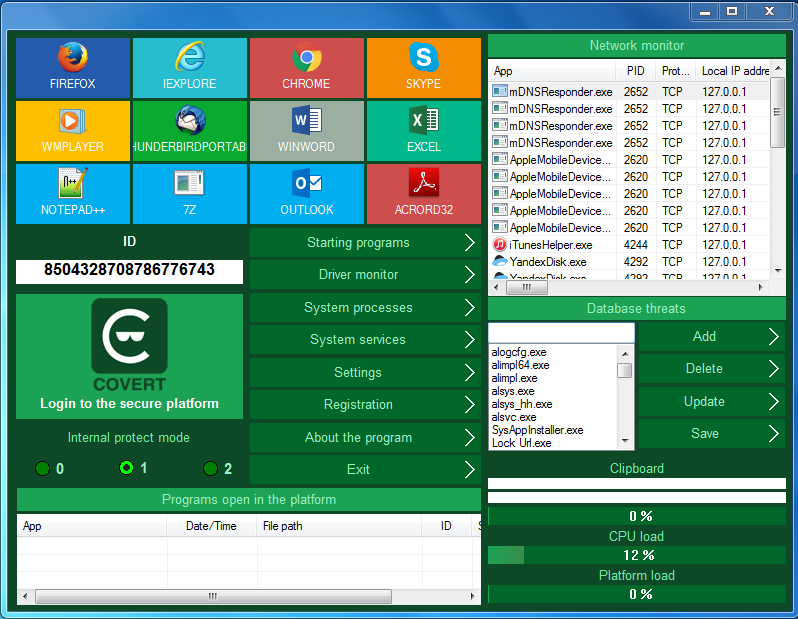The image size is (798, 619).
Task: Click Network monitor vertical scrollbar thumb
Action: tap(777, 112)
